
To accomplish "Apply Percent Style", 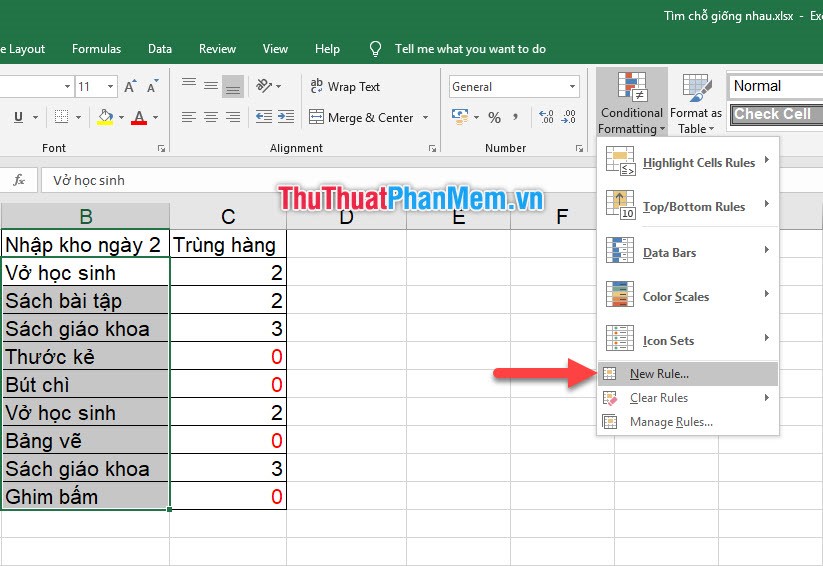I will pyautogui.click(x=494, y=117).
